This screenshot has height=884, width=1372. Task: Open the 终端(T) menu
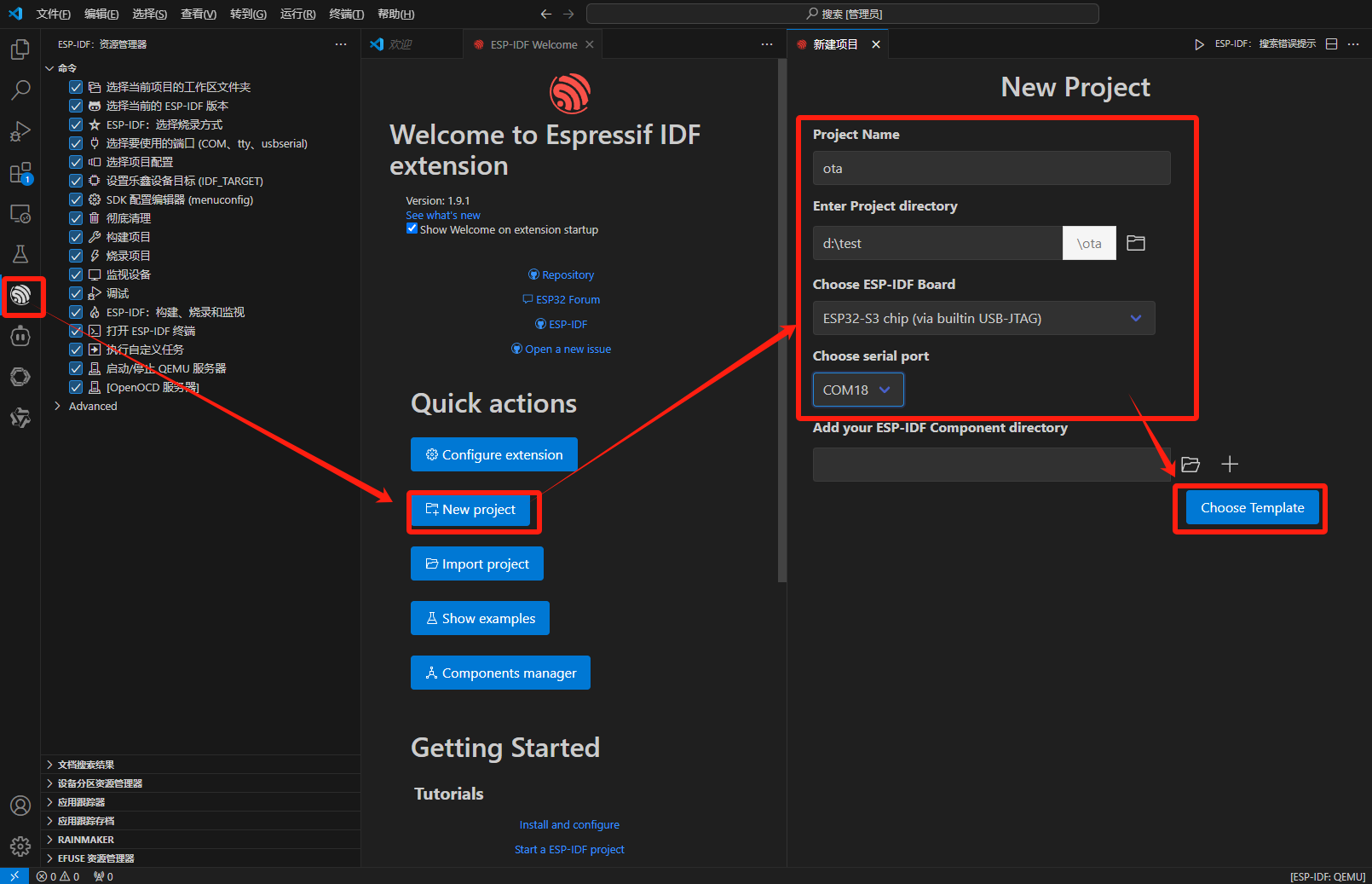pyautogui.click(x=346, y=14)
